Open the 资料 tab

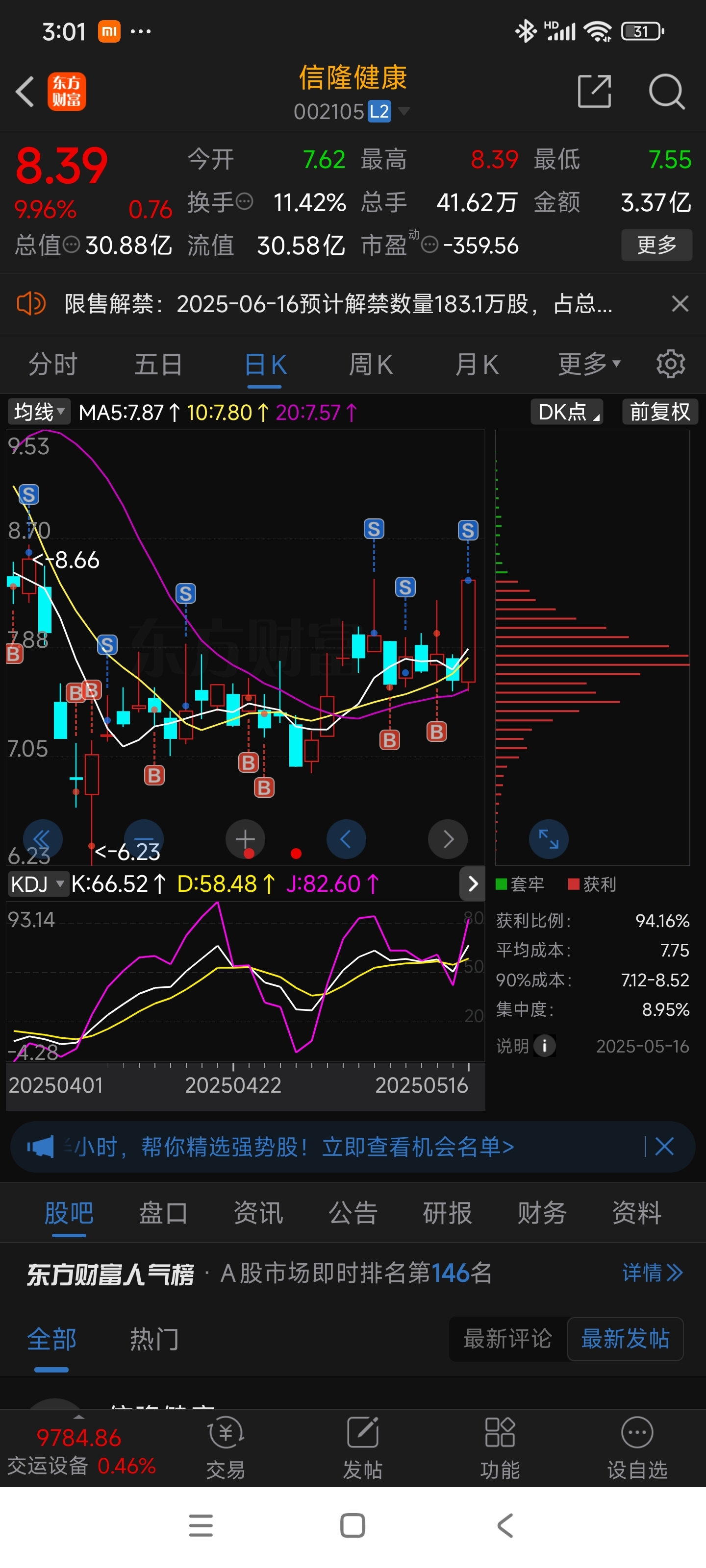click(636, 1213)
